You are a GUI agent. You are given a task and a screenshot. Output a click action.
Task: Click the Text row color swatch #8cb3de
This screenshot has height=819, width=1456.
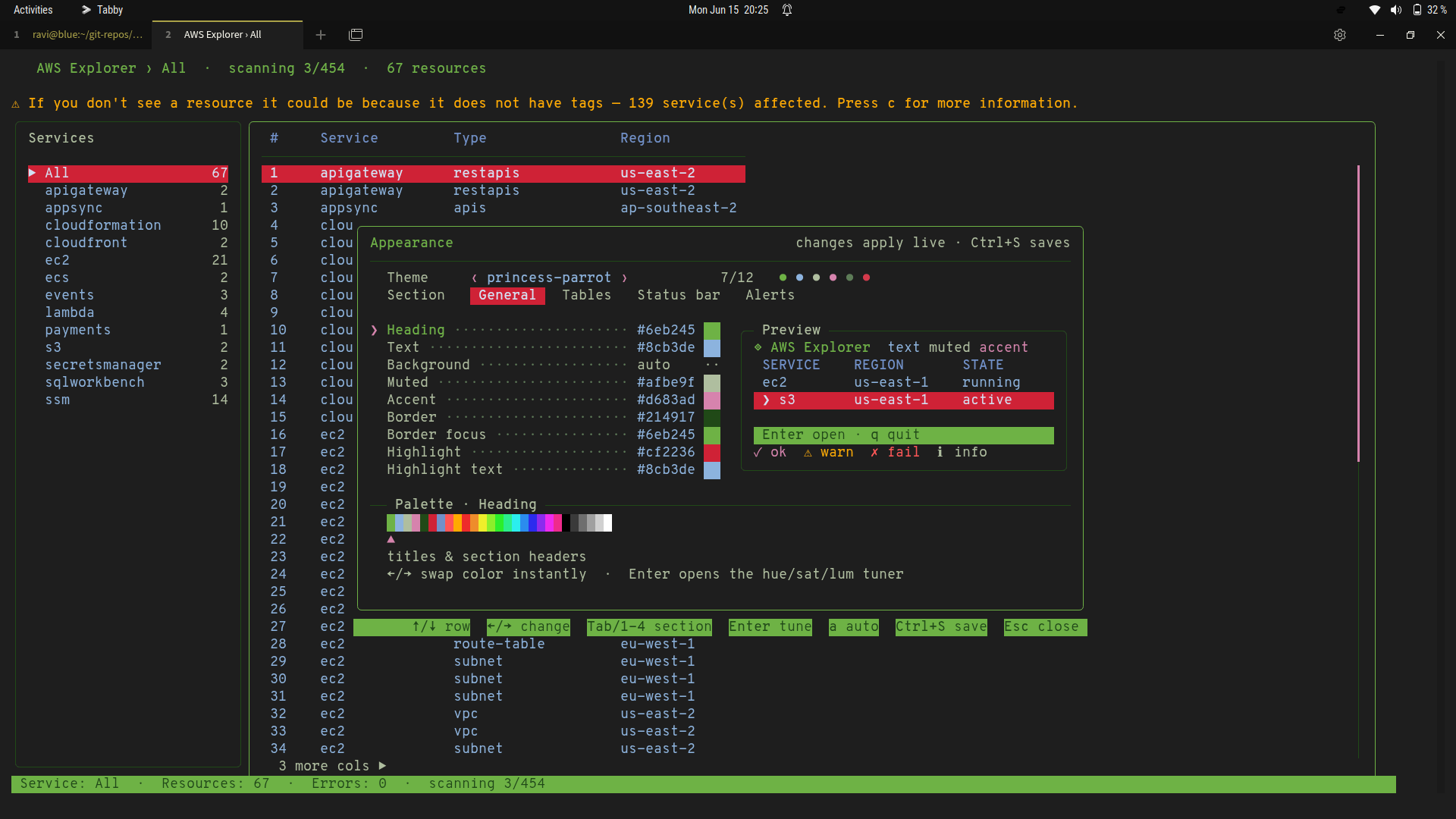point(712,347)
